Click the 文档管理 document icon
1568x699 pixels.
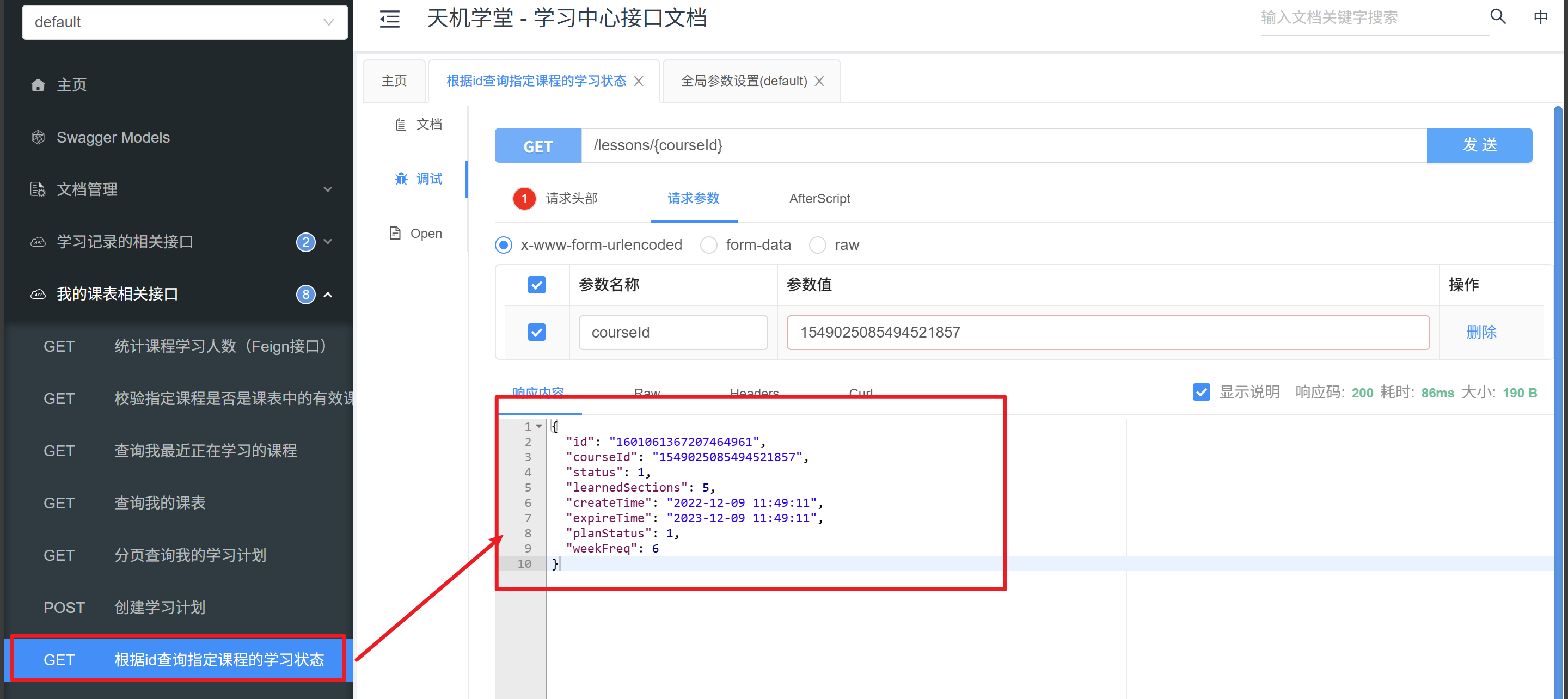tap(38, 189)
